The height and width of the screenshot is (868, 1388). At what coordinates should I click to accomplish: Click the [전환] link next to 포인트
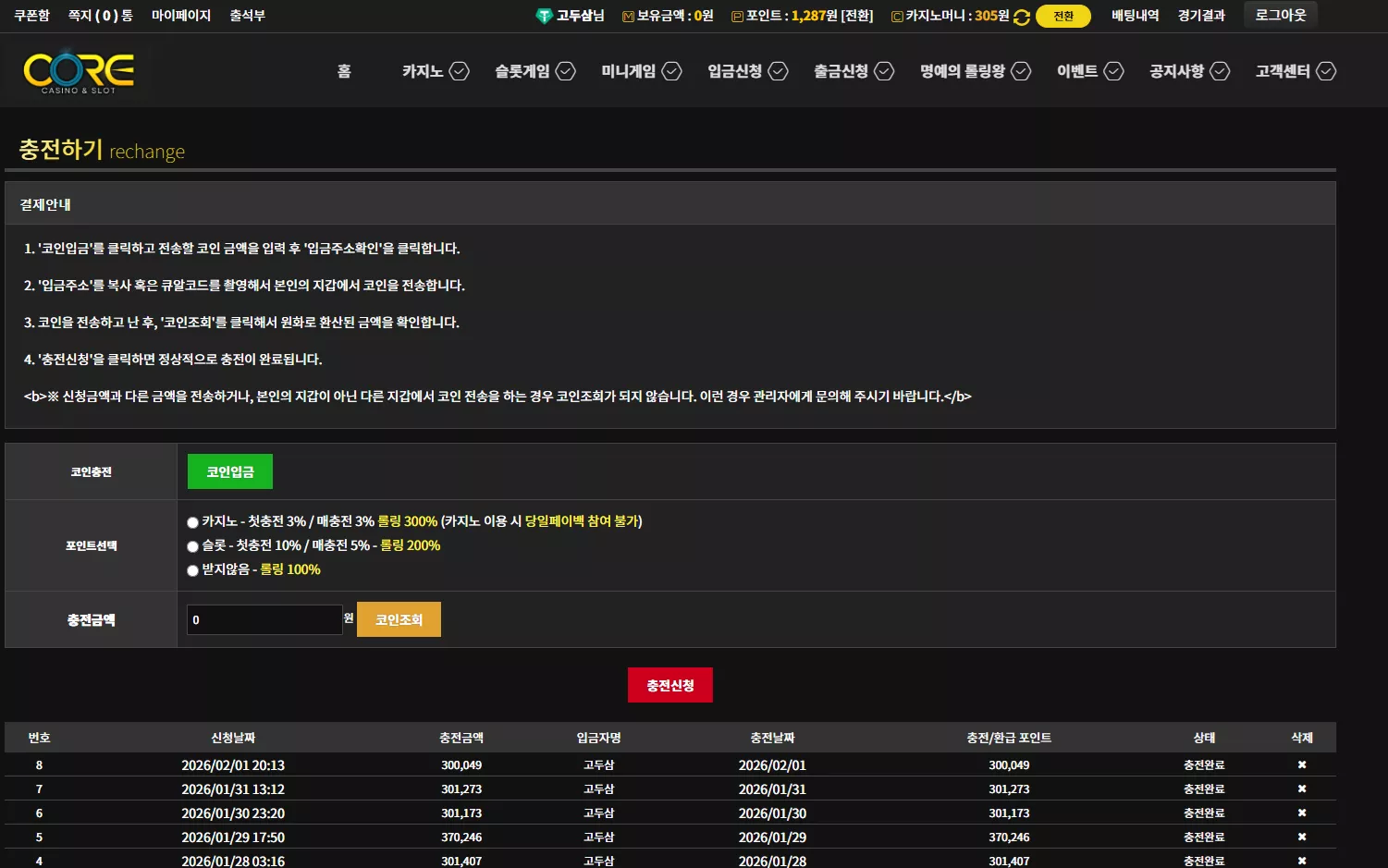pyautogui.click(x=857, y=16)
